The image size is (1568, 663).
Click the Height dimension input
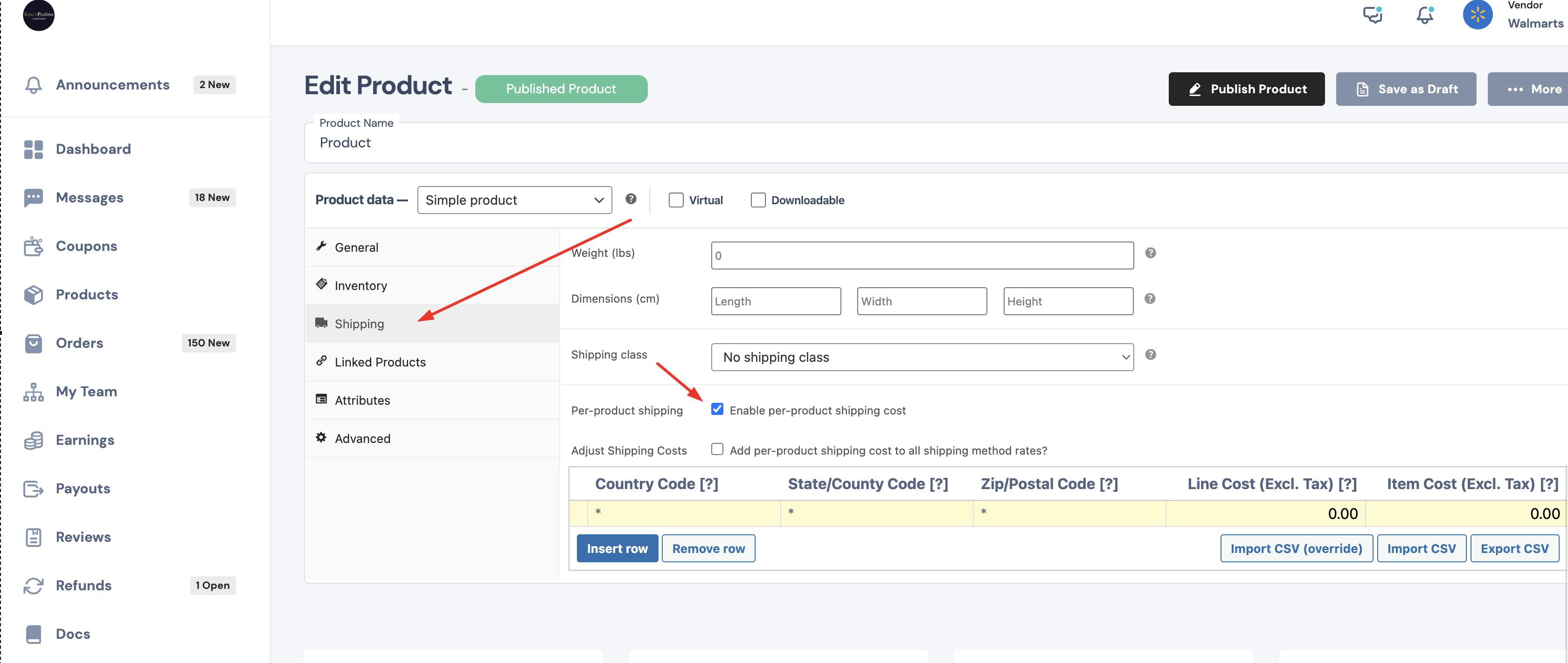click(1068, 301)
